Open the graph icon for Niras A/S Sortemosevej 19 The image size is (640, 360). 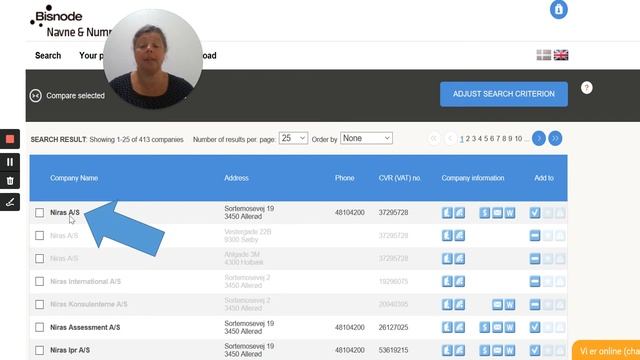(x=460, y=213)
